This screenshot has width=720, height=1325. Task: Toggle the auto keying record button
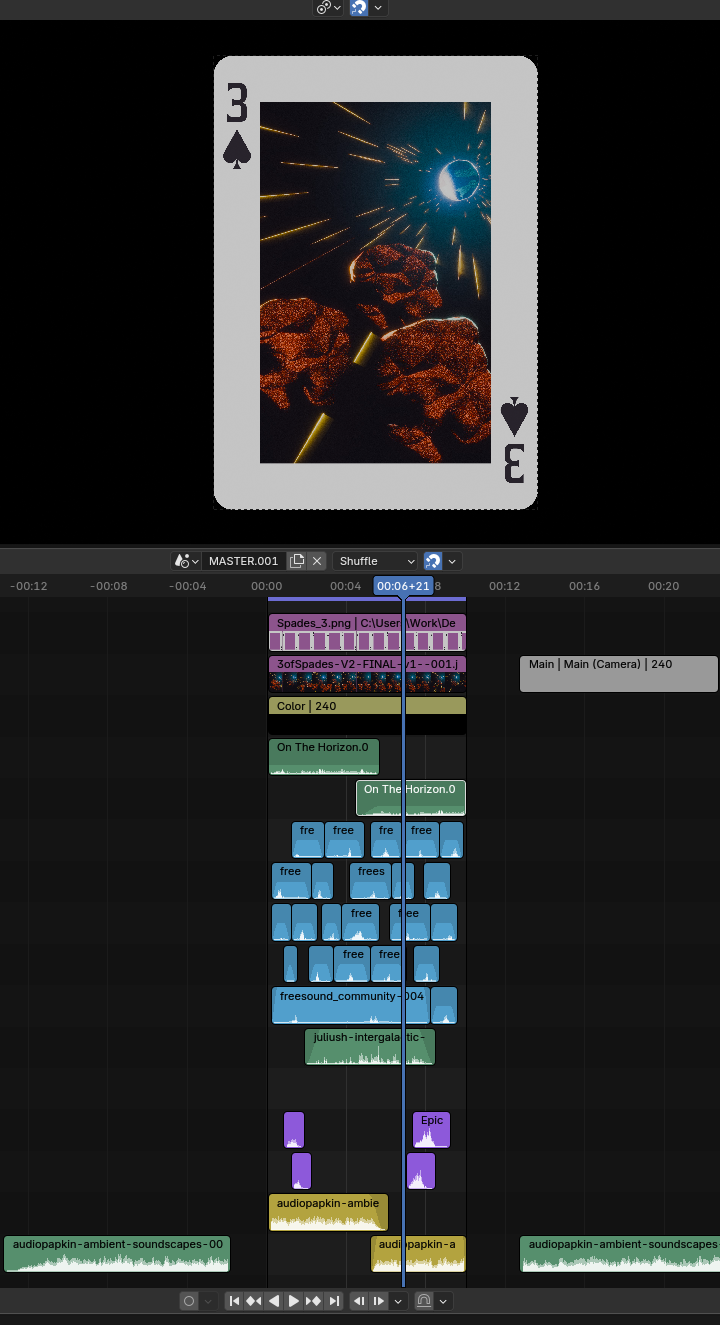click(189, 1301)
